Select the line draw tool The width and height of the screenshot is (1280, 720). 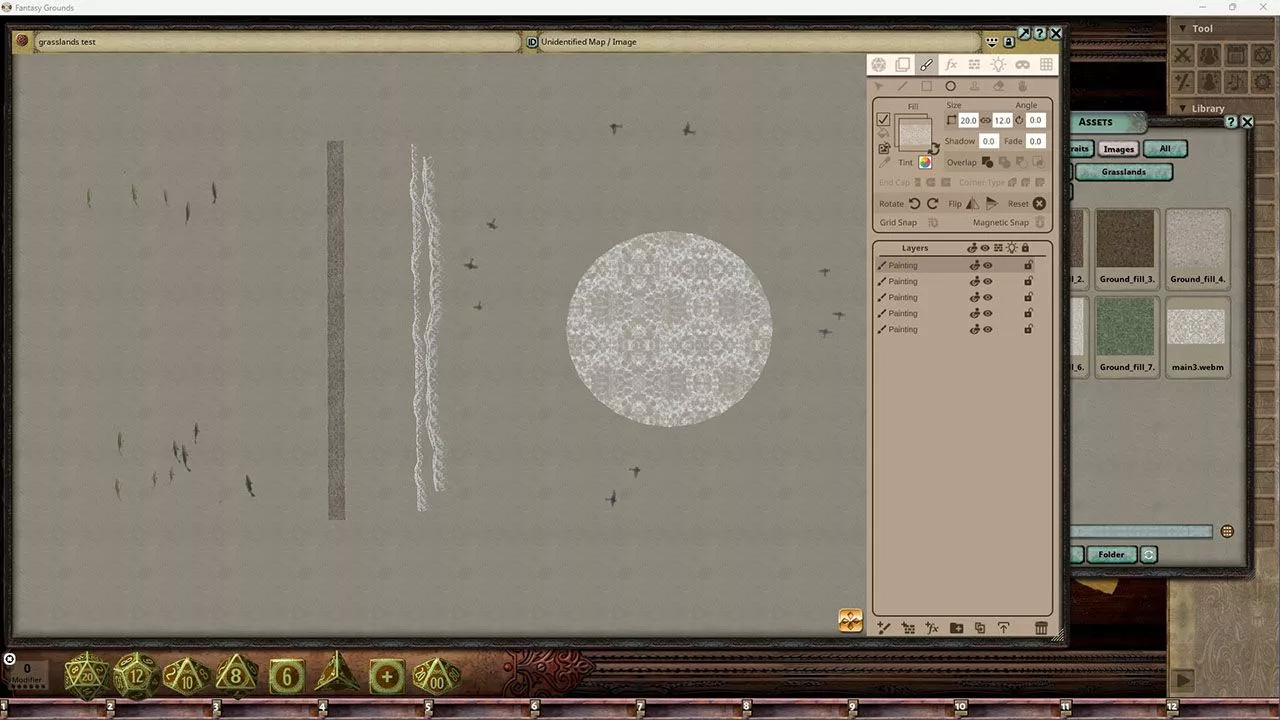point(903,87)
